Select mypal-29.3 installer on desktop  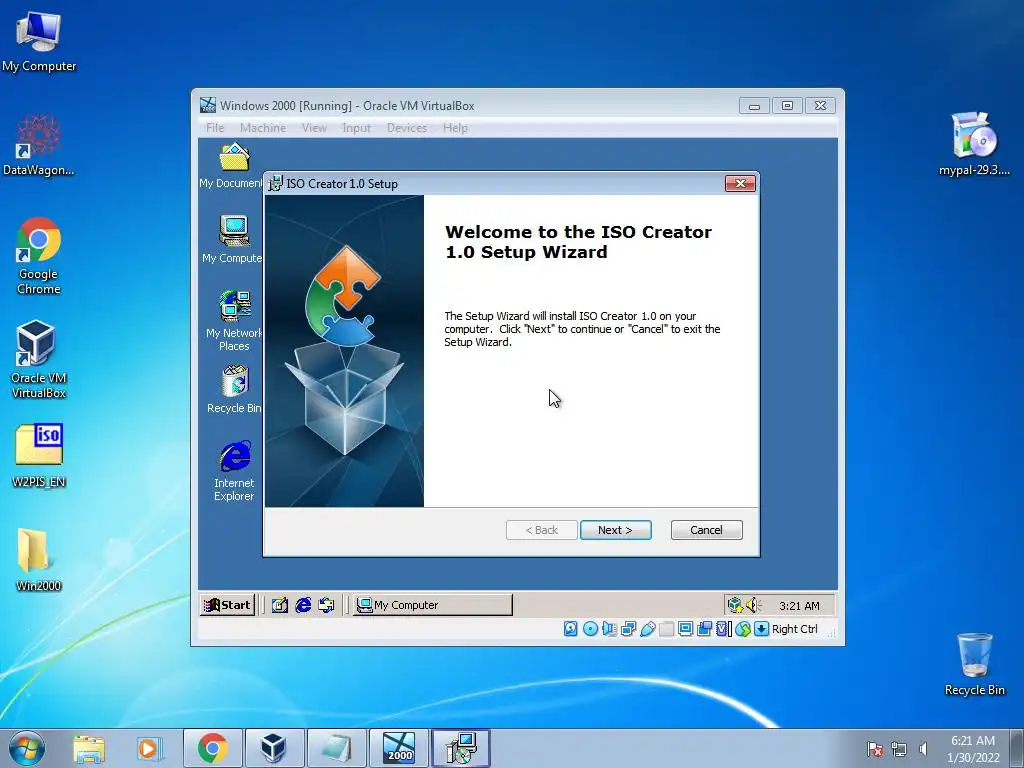974,144
